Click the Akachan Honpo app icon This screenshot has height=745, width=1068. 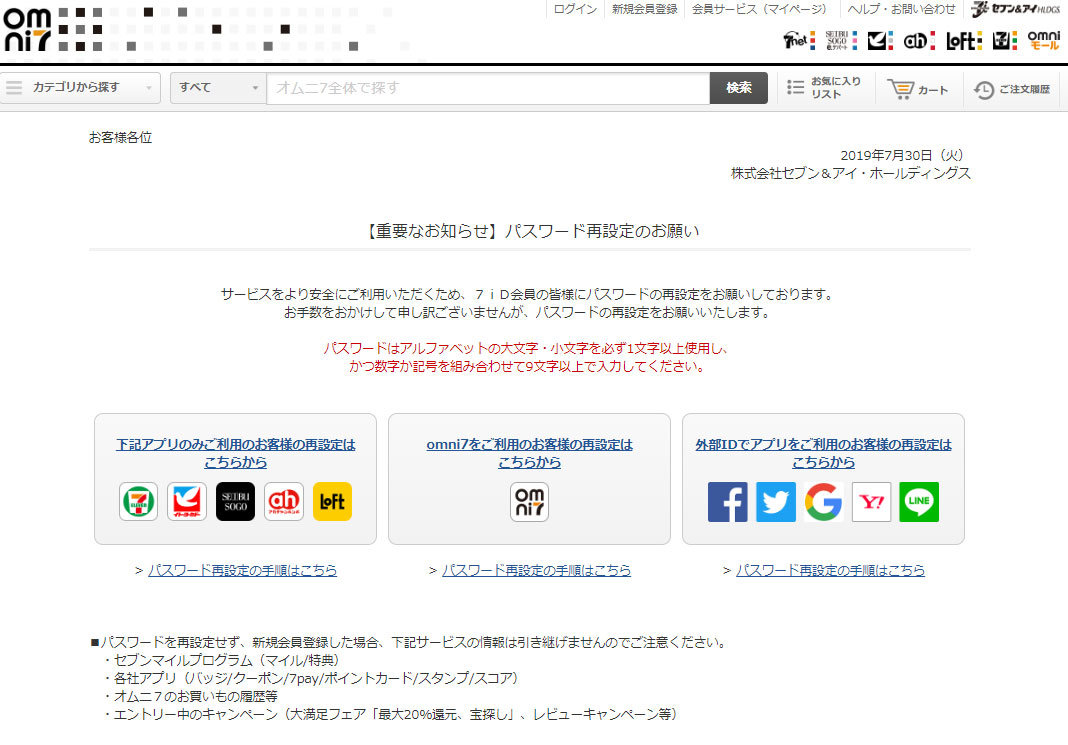tap(284, 502)
